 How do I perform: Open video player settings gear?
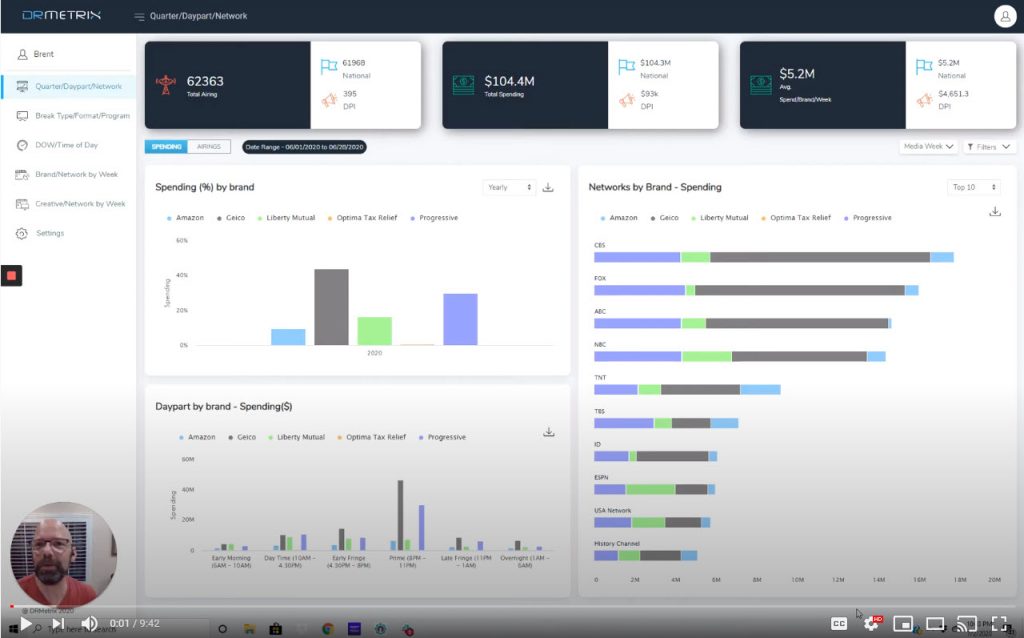pos(871,623)
